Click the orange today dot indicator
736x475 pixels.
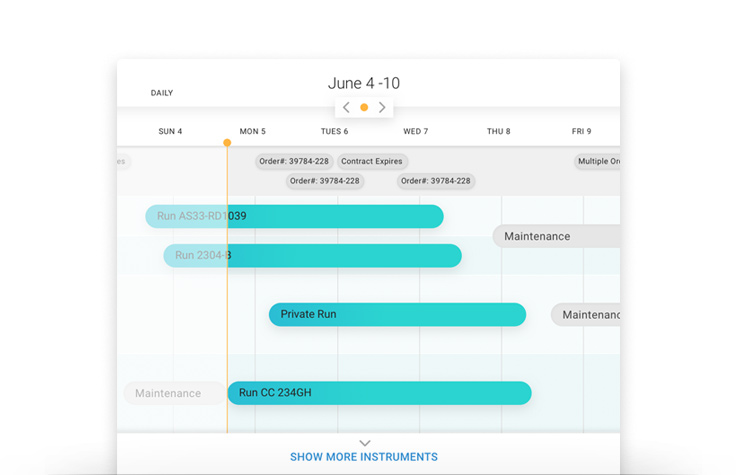click(x=364, y=108)
